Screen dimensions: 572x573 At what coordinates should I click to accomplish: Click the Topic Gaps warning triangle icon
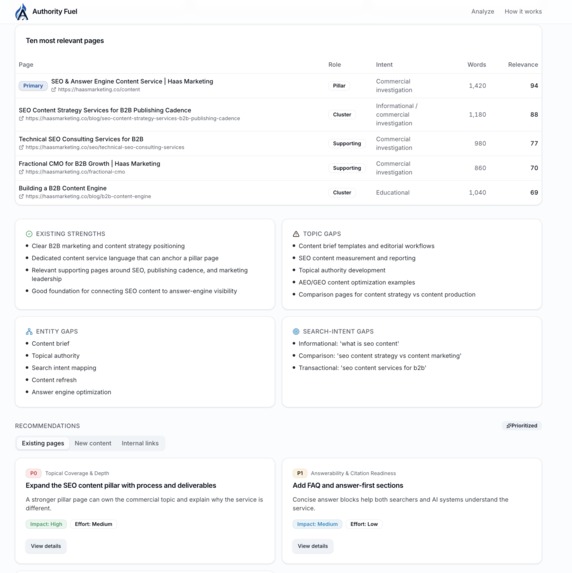pyautogui.click(x=296, y=234)
